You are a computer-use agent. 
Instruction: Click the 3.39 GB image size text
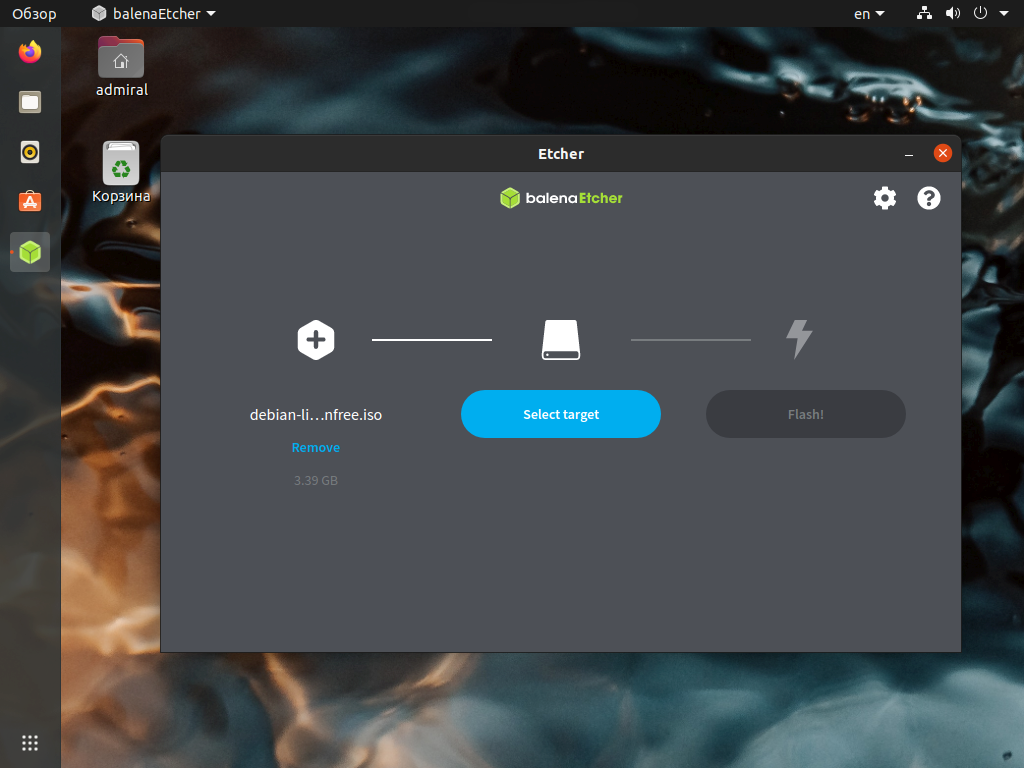(315, 481)
